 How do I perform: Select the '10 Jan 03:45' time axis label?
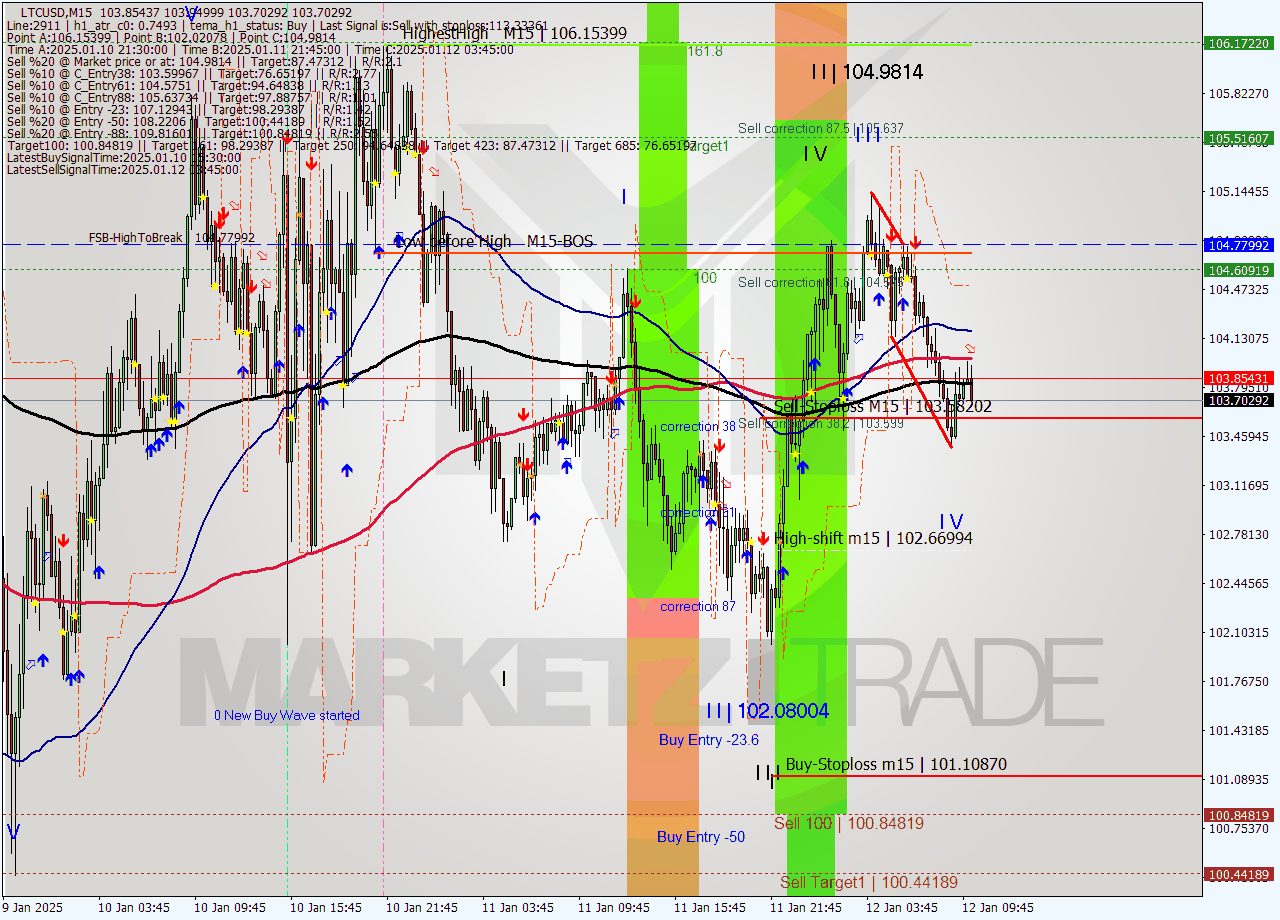133,908
